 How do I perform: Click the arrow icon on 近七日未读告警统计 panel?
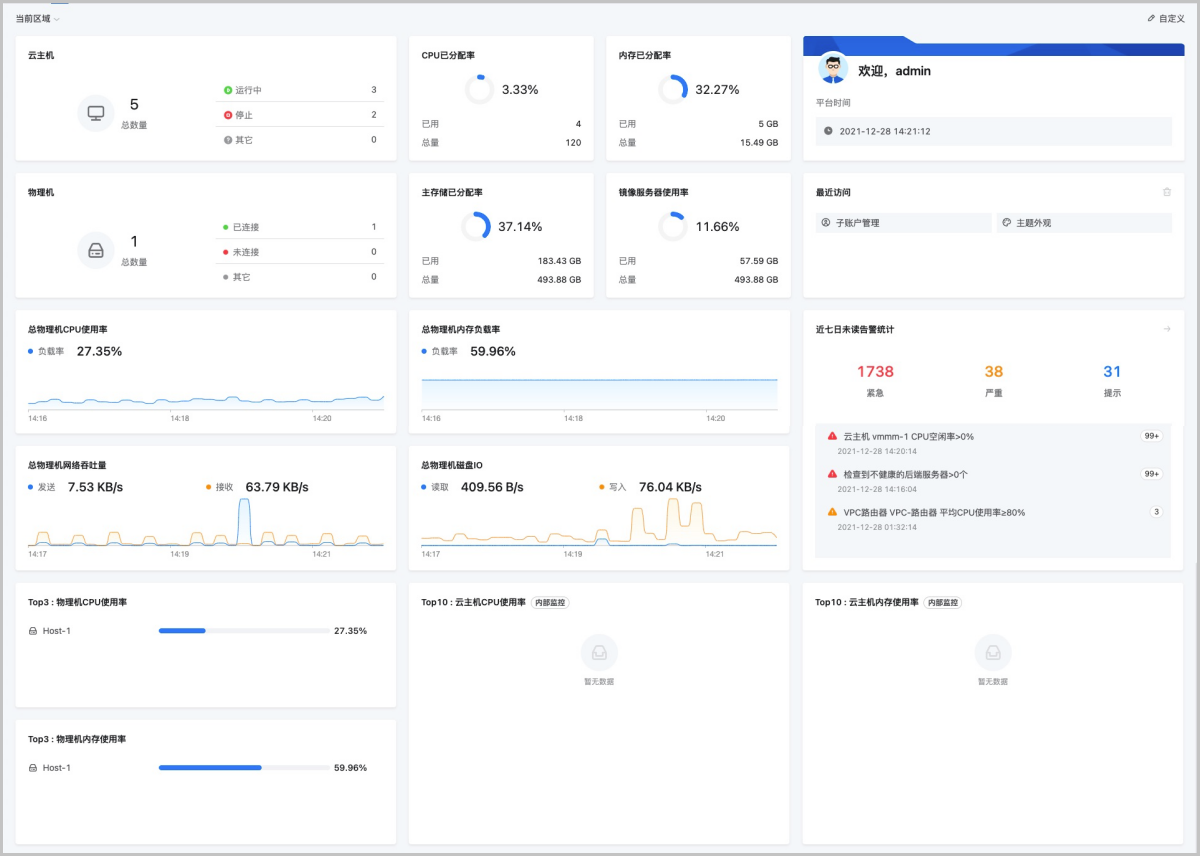(x=1166, y=330)
